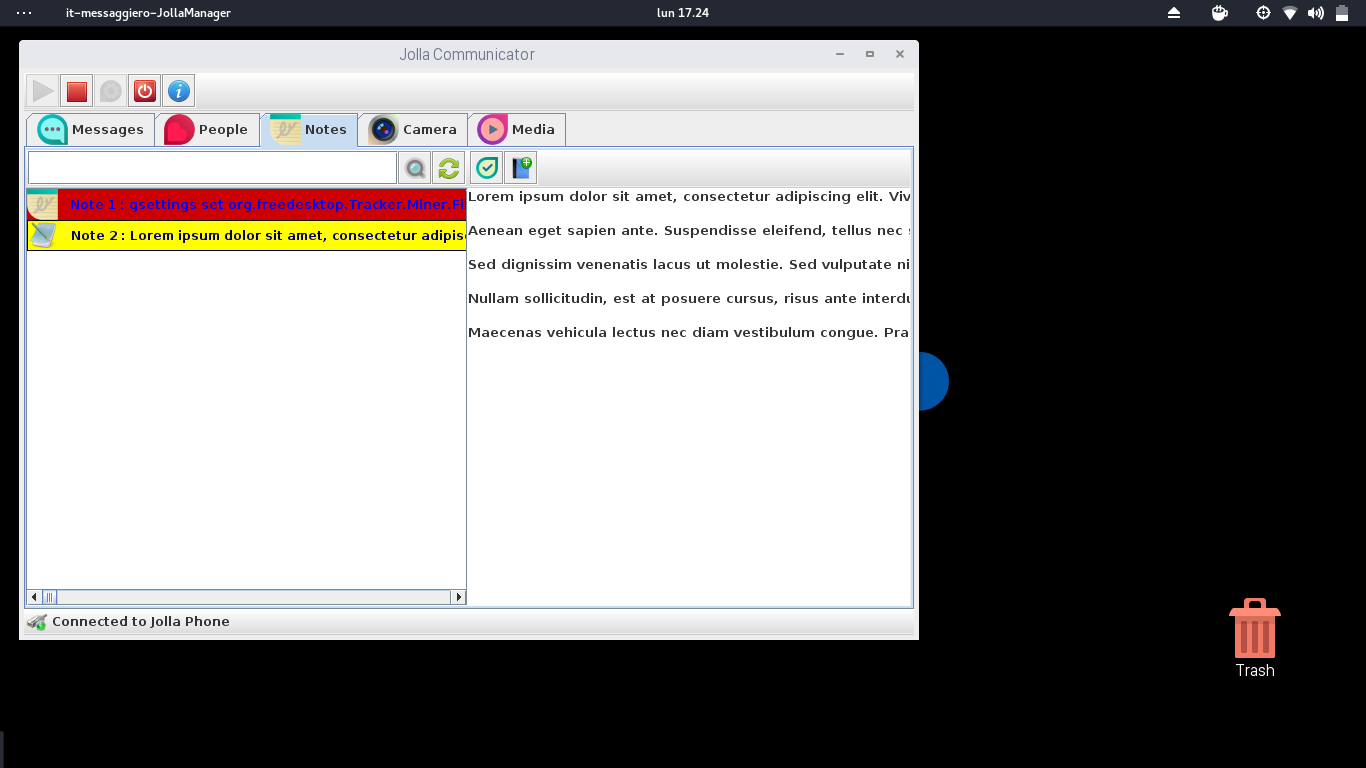Image resolution: width=1366 pixels, height=768 pixels.
Task: Click the Note 1 notepad icon
Action: (x=43, y=204)
